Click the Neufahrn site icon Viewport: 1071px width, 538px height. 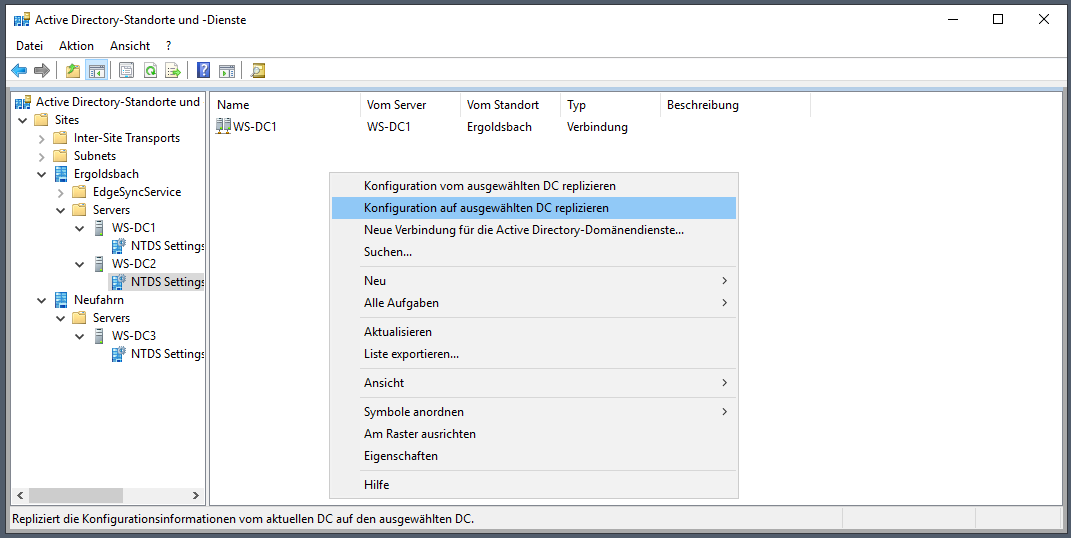[x=61, y=300]
